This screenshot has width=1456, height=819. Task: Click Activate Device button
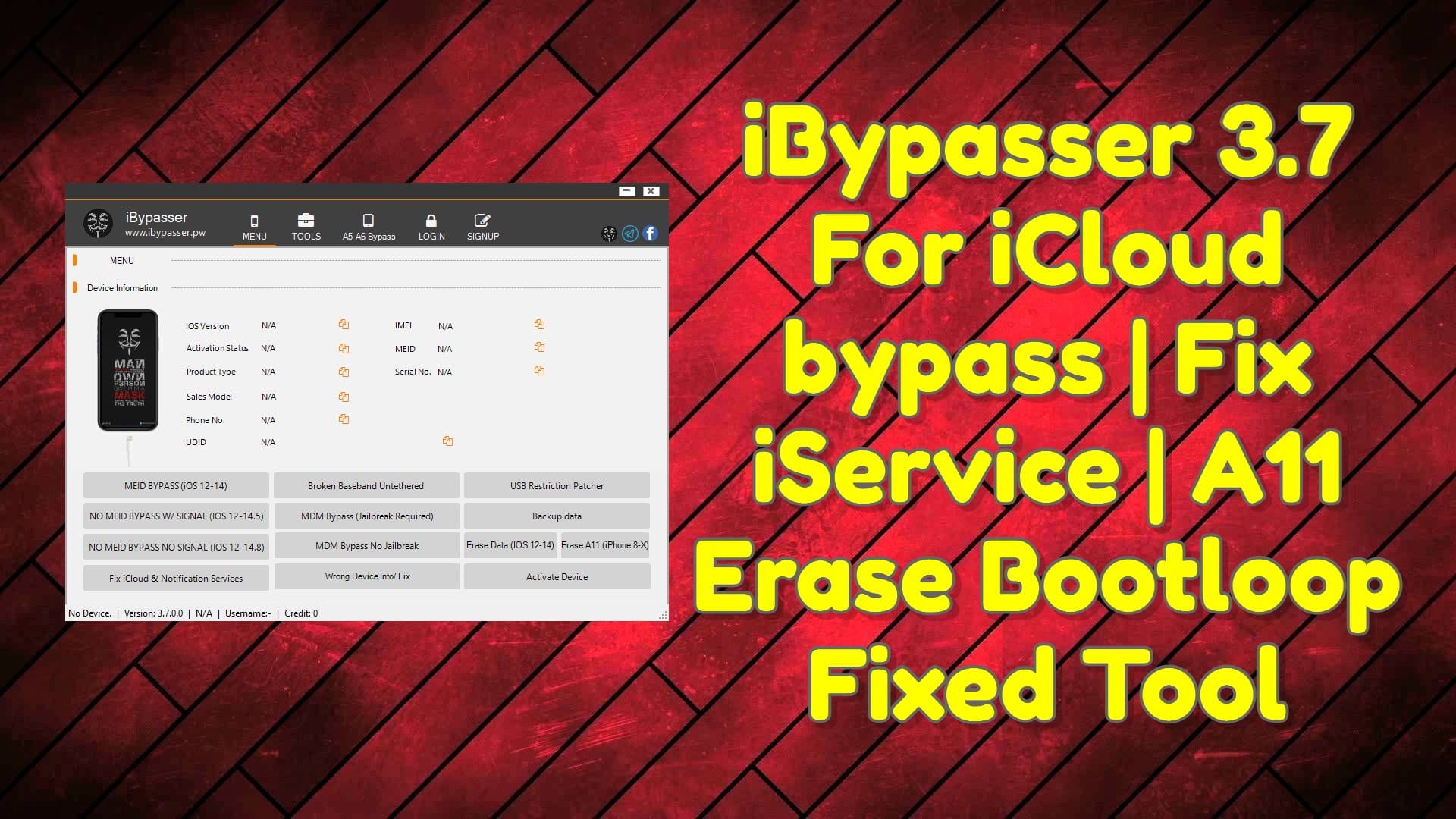(556, 577)
